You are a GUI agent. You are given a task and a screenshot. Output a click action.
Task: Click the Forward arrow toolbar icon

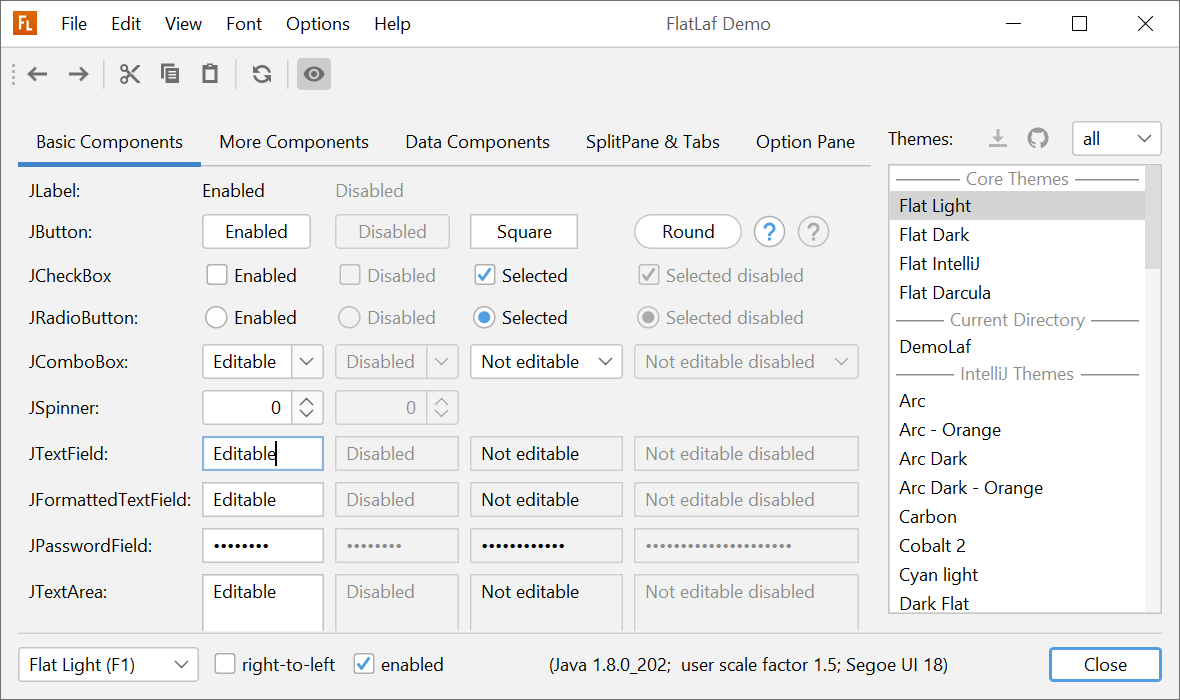coord(78,74)
